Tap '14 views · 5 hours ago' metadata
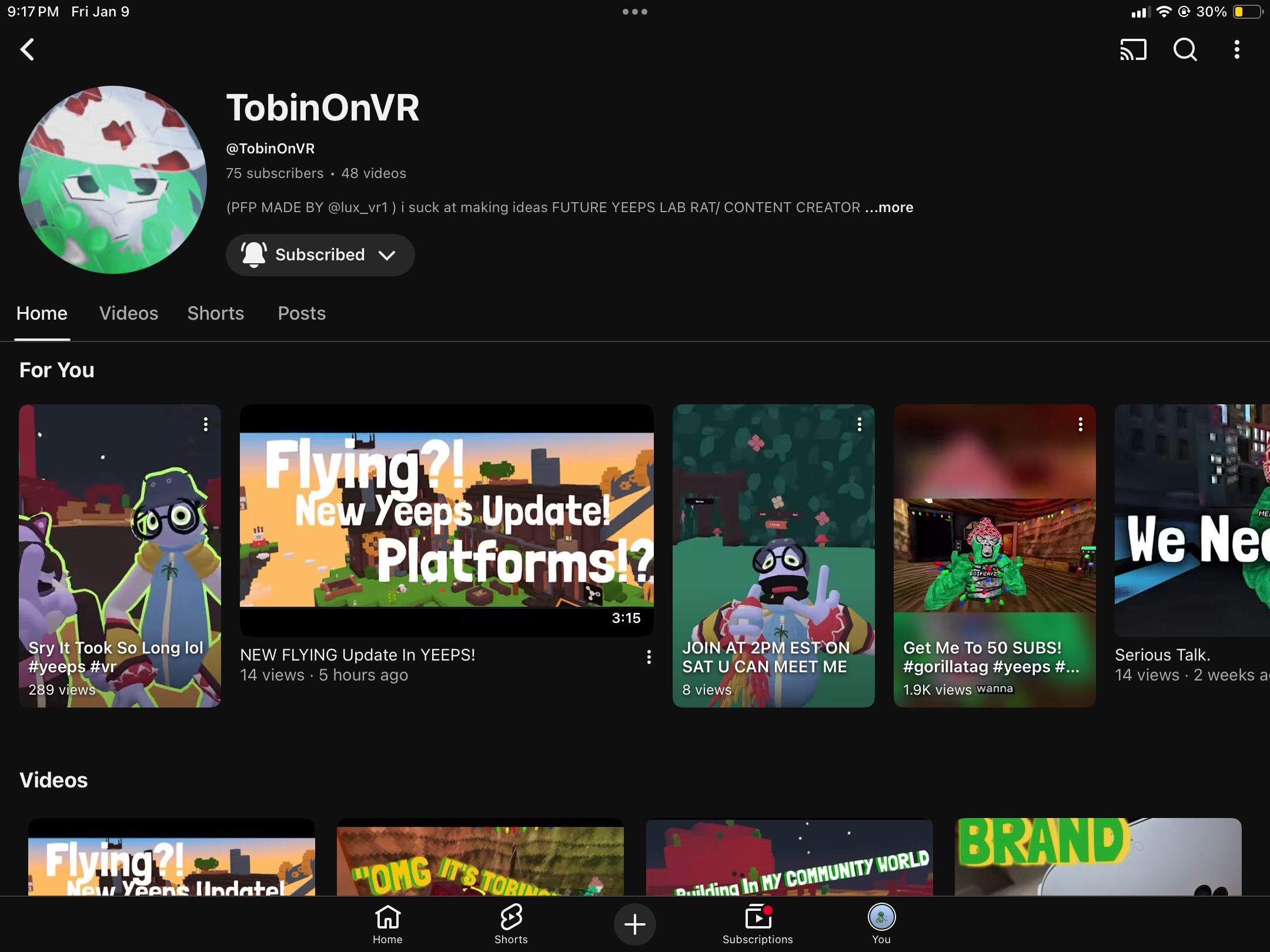 (324, 675)
